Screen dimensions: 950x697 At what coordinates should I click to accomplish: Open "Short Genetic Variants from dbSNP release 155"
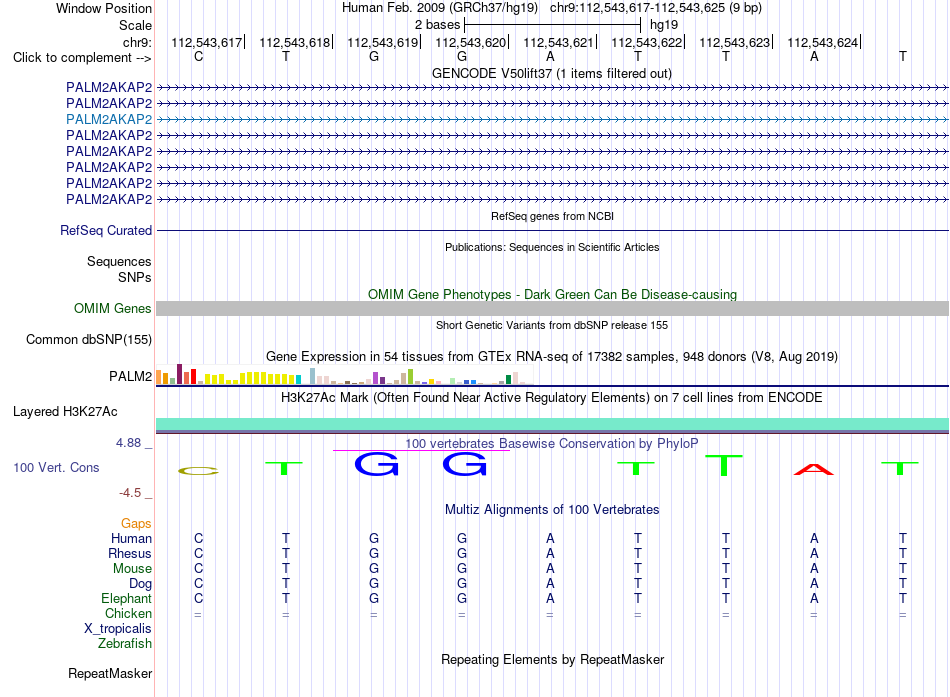click(x=552, y=325)
